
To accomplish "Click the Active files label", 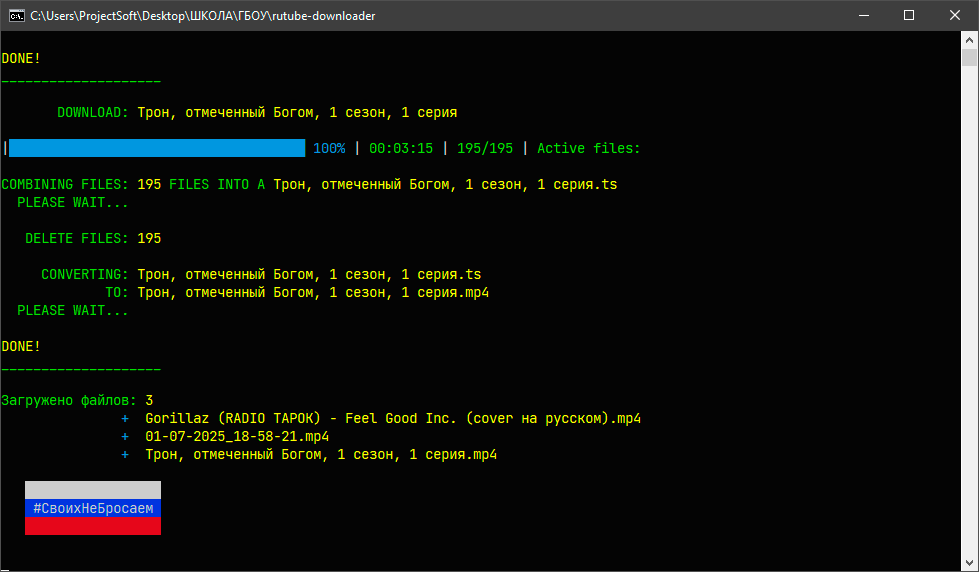I will point(588,148).
